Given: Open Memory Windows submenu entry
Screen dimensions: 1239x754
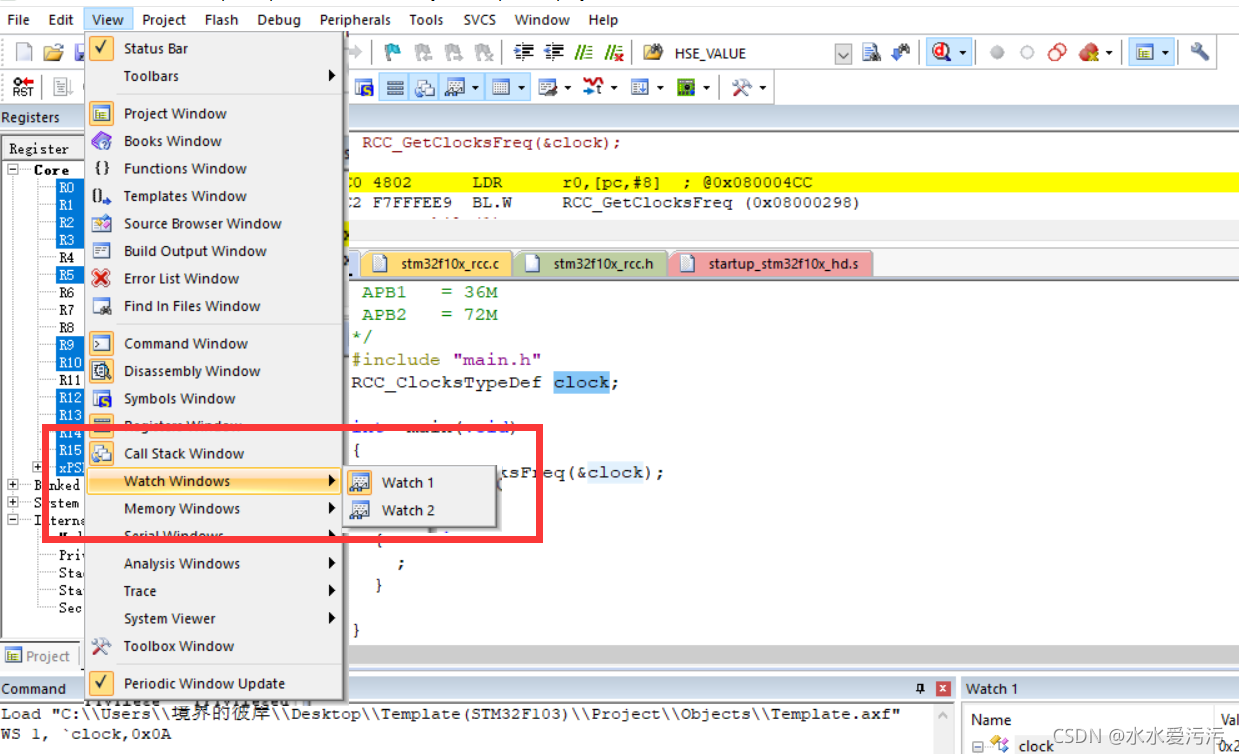Looking at the screenshot, I should pos(215,509).
